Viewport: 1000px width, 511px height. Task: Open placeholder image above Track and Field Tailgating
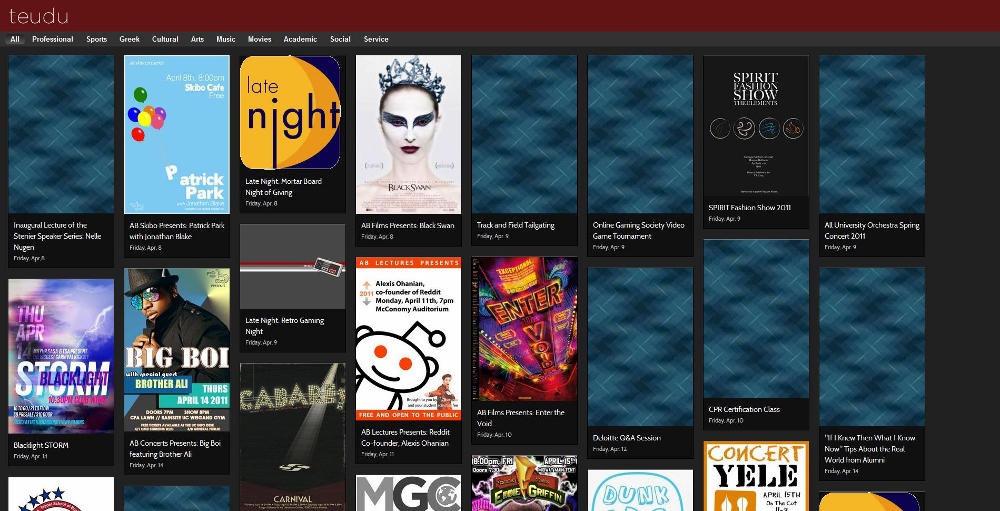tap(524, 134)
